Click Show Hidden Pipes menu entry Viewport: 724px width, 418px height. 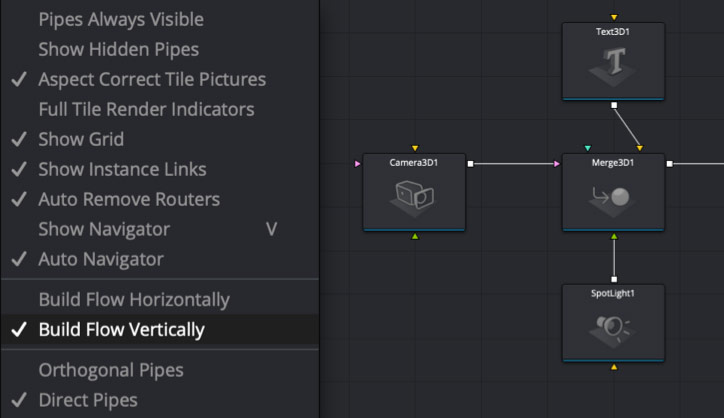click(x=118, y=49)
